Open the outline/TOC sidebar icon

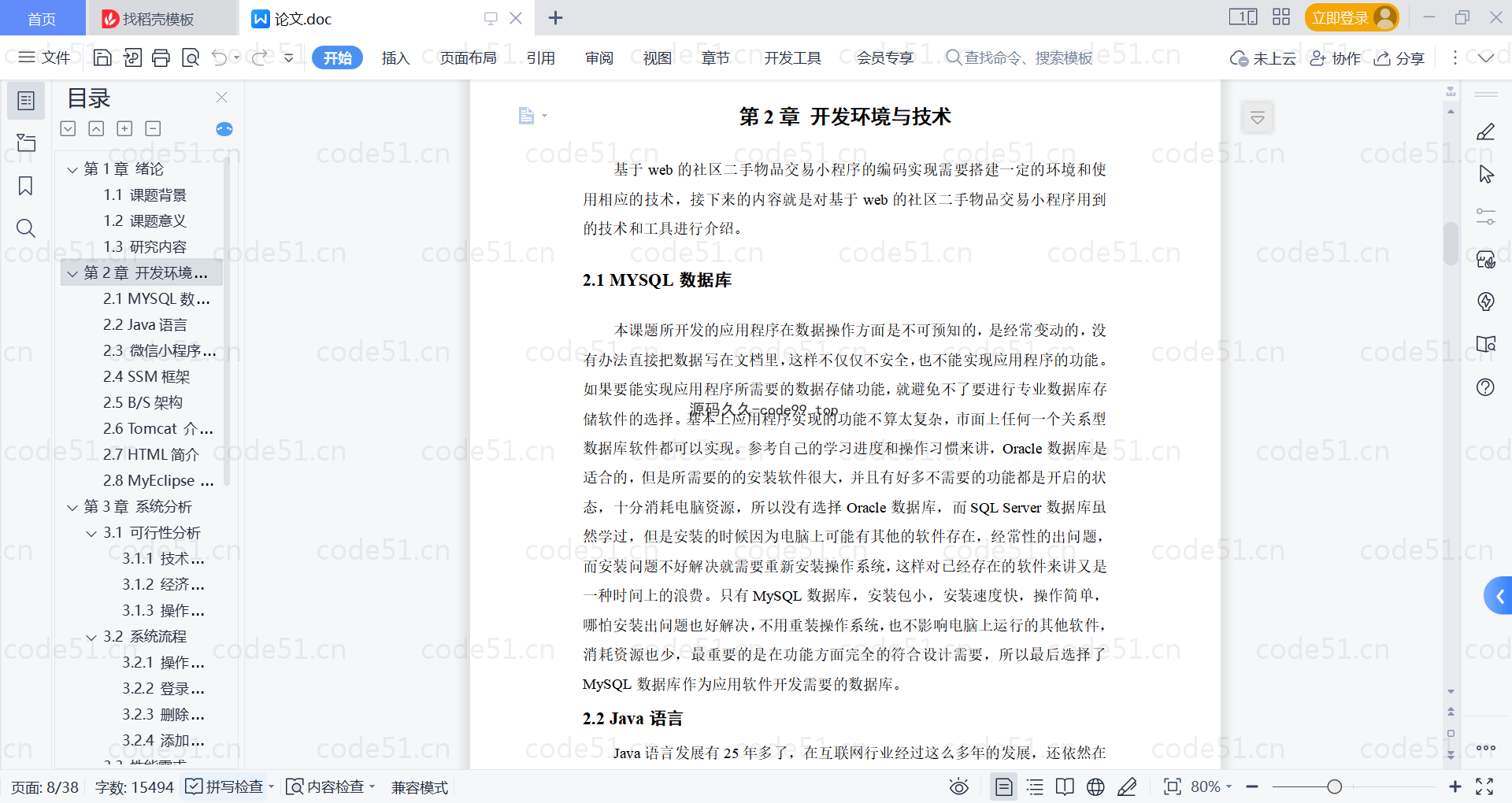coord(26,101)
